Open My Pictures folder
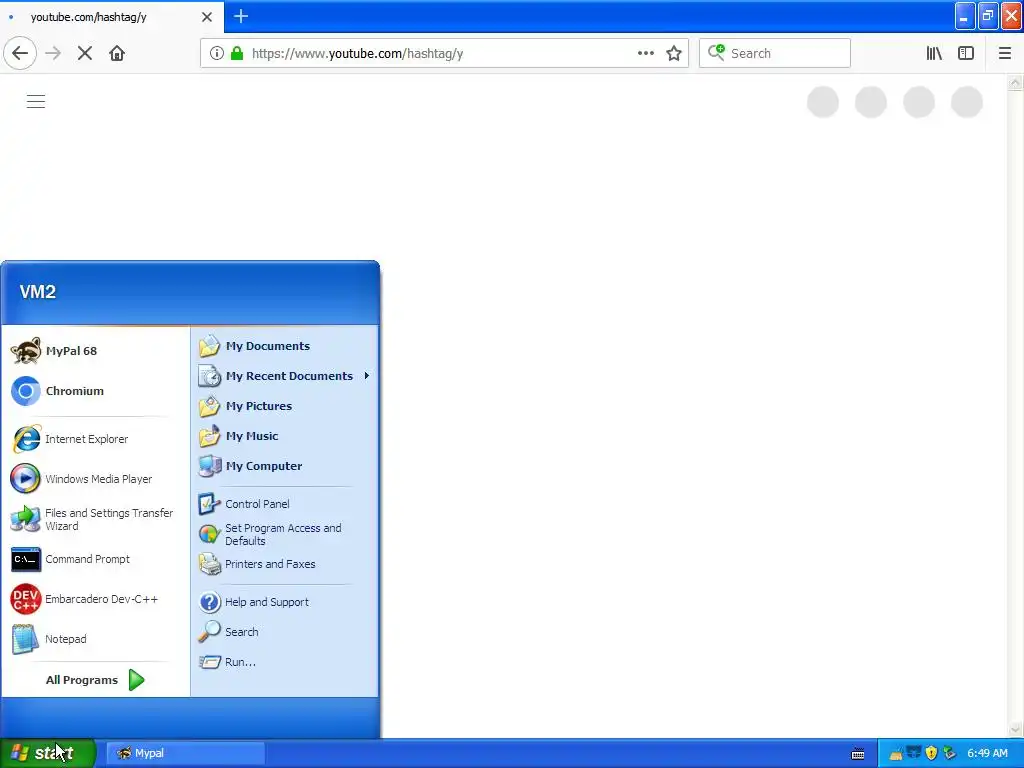Screen dimensions: 1024x768 pos(285,406)
